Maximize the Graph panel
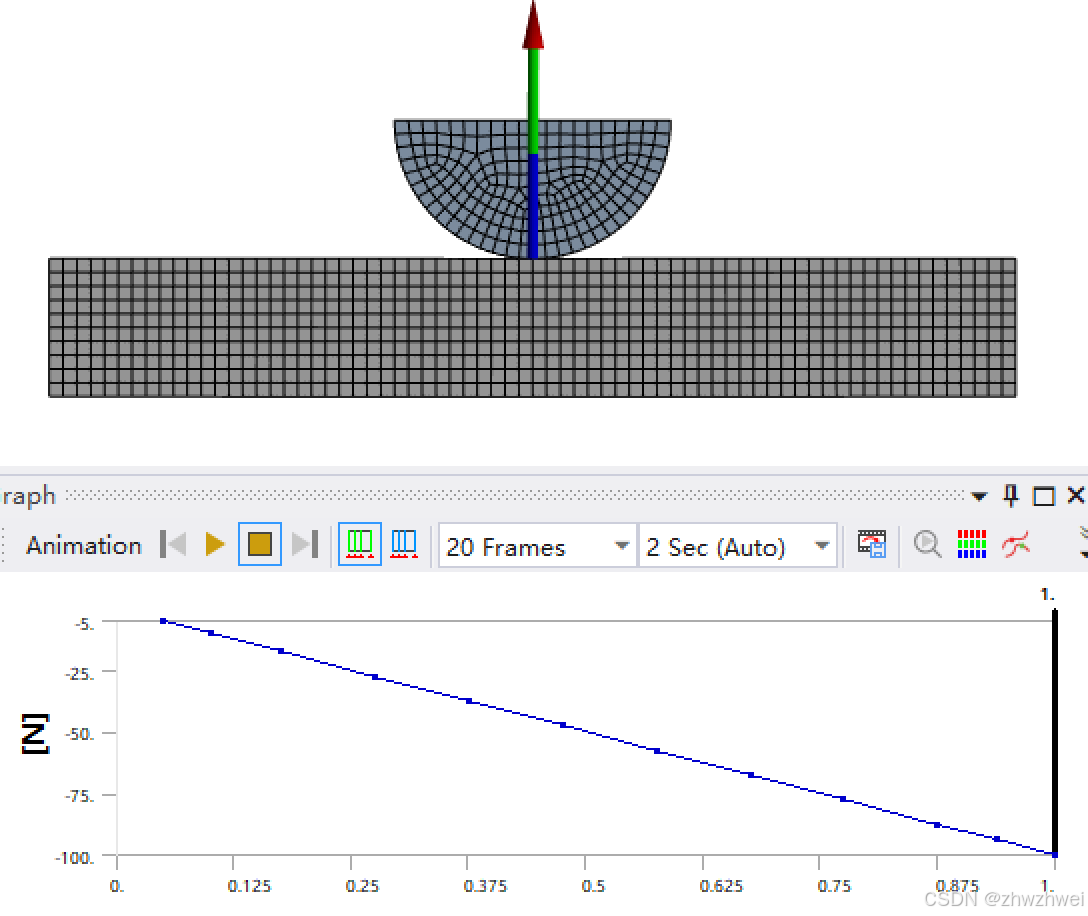The height and width of the screenshot is (916, 1088). point(1044,496)
